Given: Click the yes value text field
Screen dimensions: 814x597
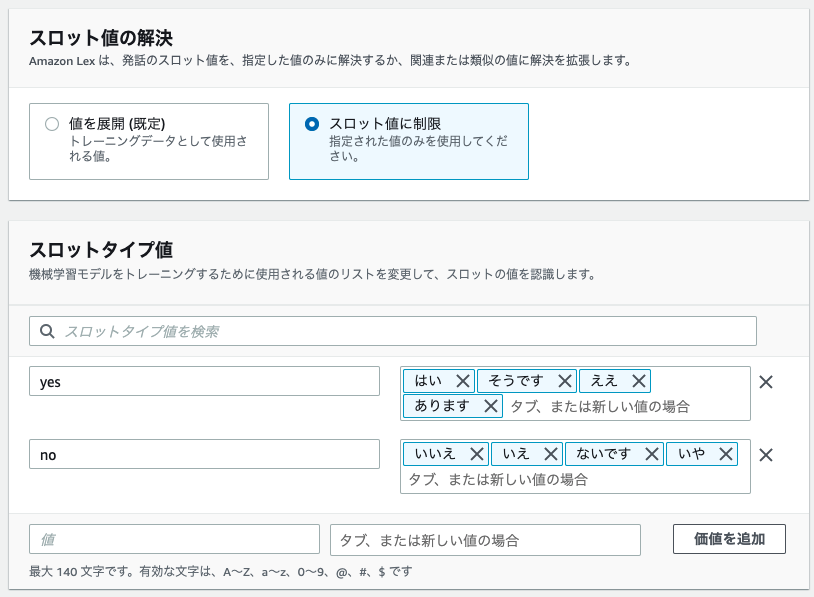Looking at the screenshot, I should tap(204, 382).
